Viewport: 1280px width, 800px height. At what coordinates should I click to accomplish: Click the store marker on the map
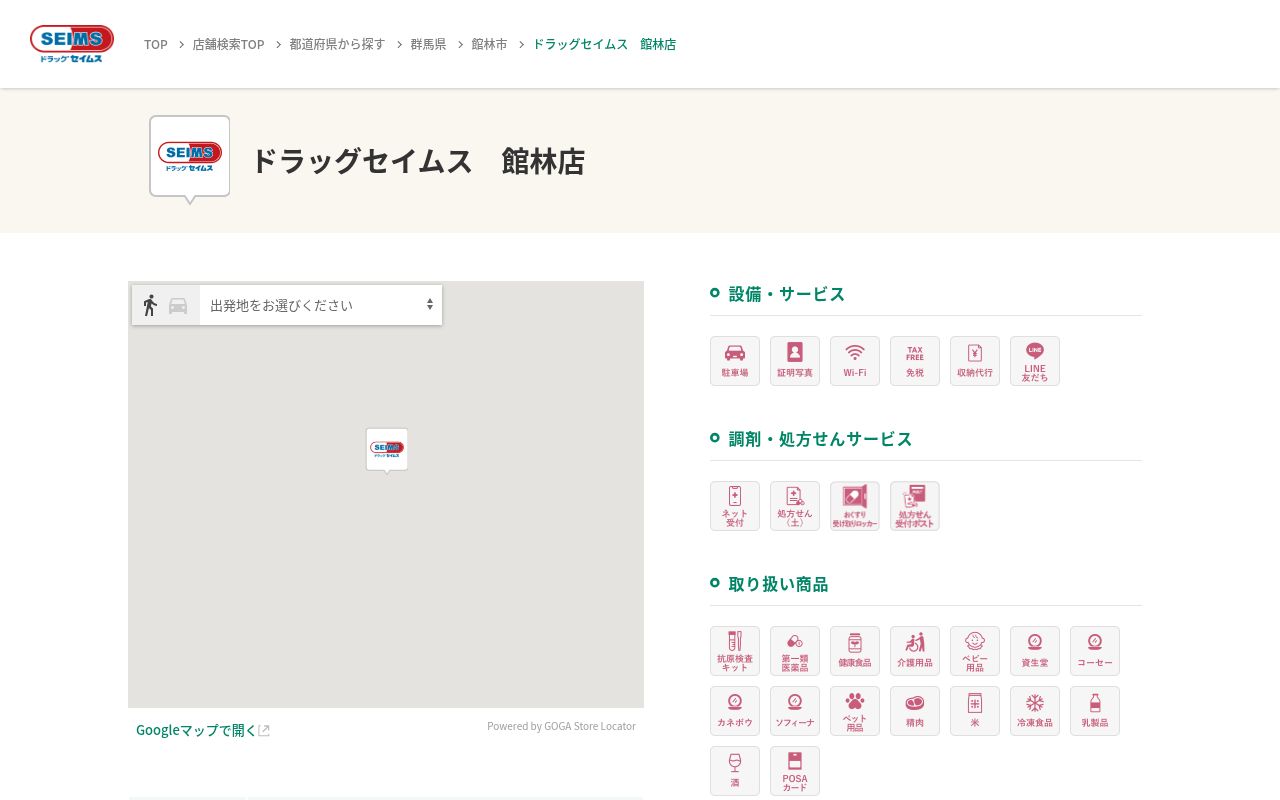click(387, 450)
